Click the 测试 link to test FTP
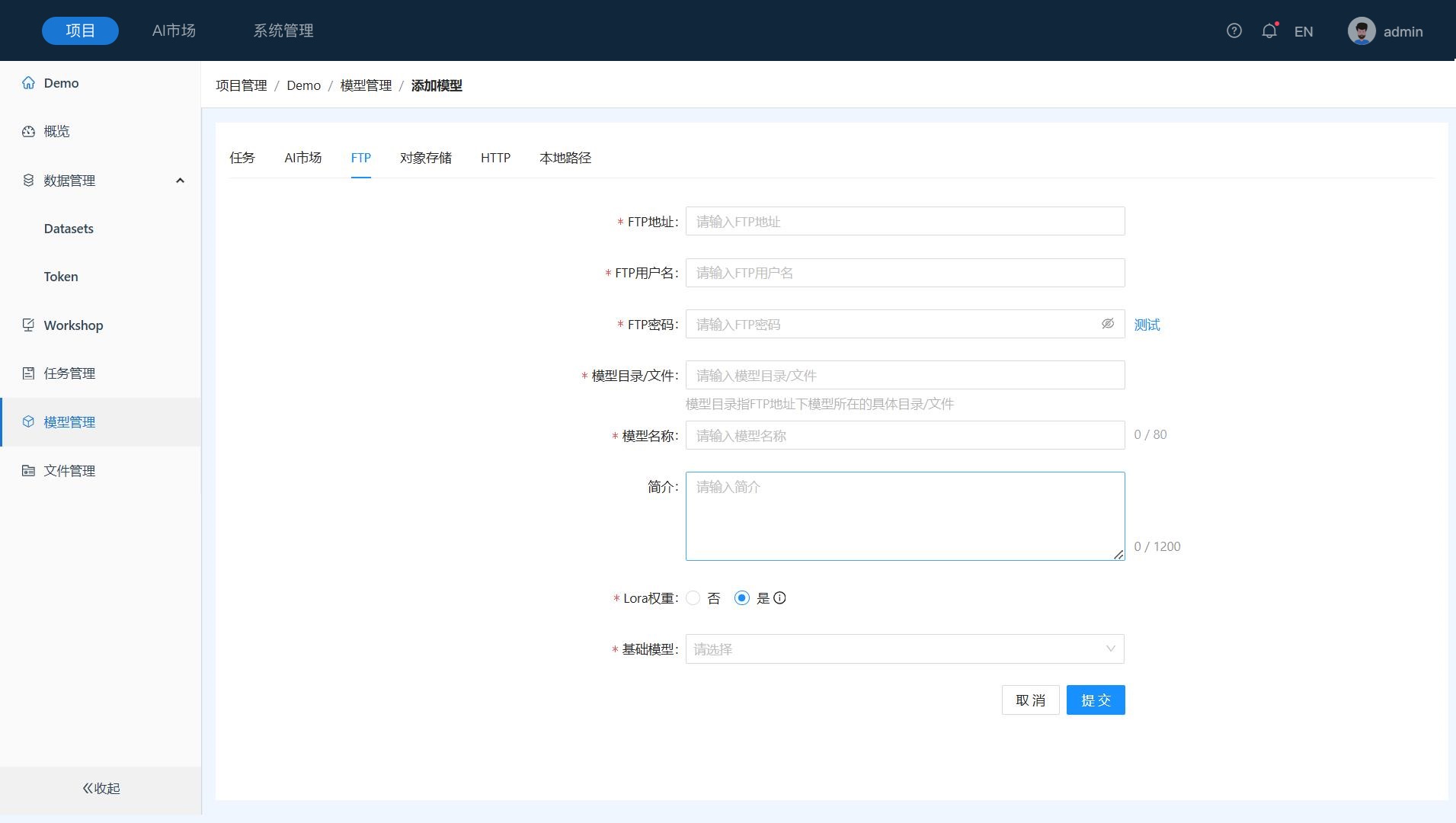Screen dimensions: 1456x823 [x=1147, y=325]
